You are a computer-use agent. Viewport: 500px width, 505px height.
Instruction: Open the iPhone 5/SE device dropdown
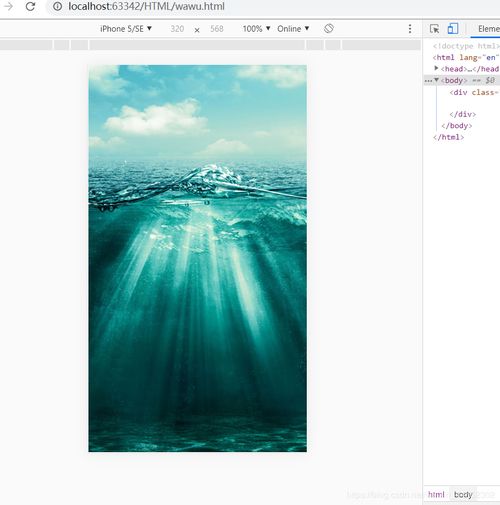coord(126,29)
